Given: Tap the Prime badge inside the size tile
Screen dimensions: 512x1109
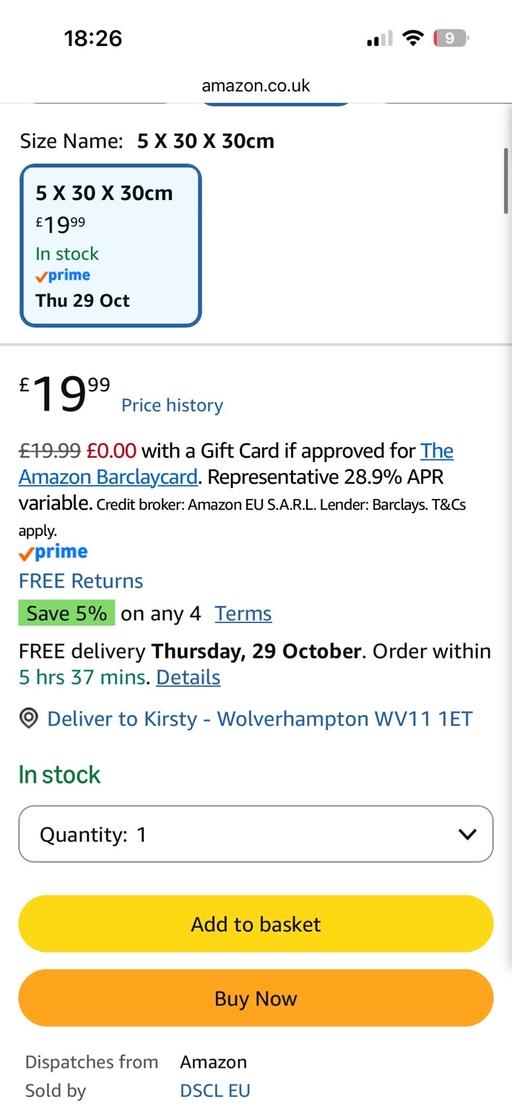Looking at the screenshot, I should click(x=63, y=275).
